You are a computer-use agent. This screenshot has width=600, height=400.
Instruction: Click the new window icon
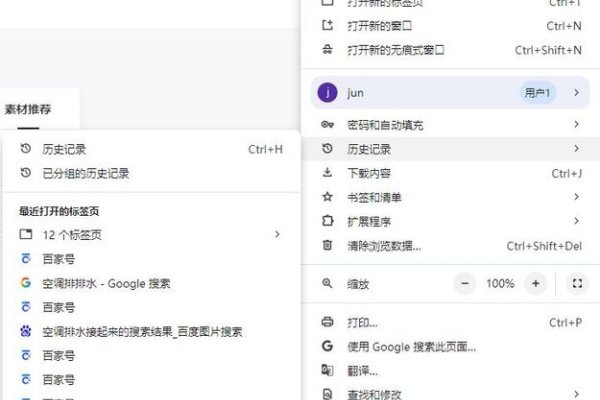[327, 26]
